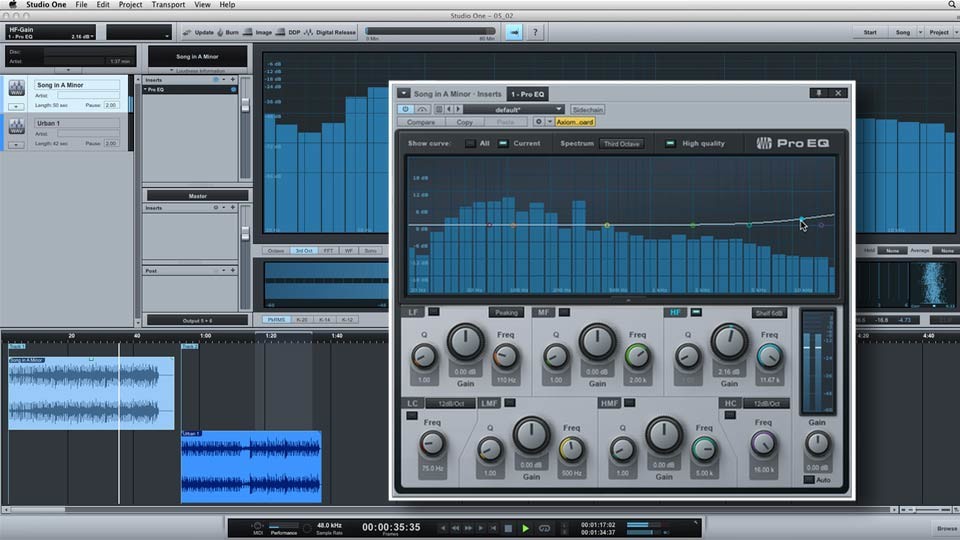Open the Third Octave spectrum dropdown

click(x=621, y=144)
